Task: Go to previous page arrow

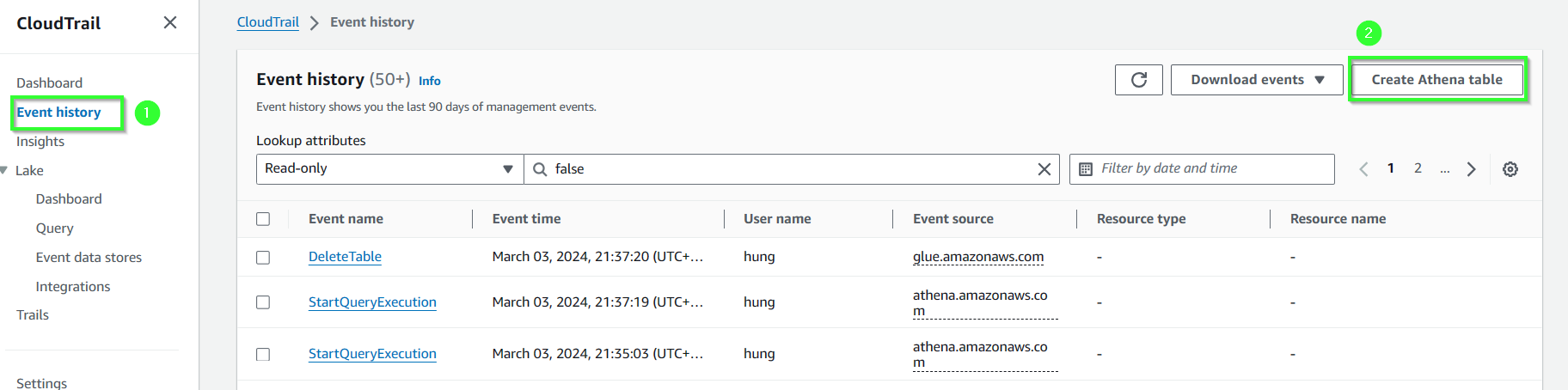Action: coord(1363,169)
